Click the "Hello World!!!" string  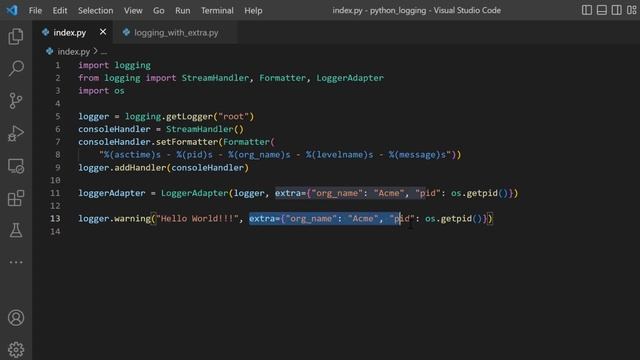tap(197, 219)
